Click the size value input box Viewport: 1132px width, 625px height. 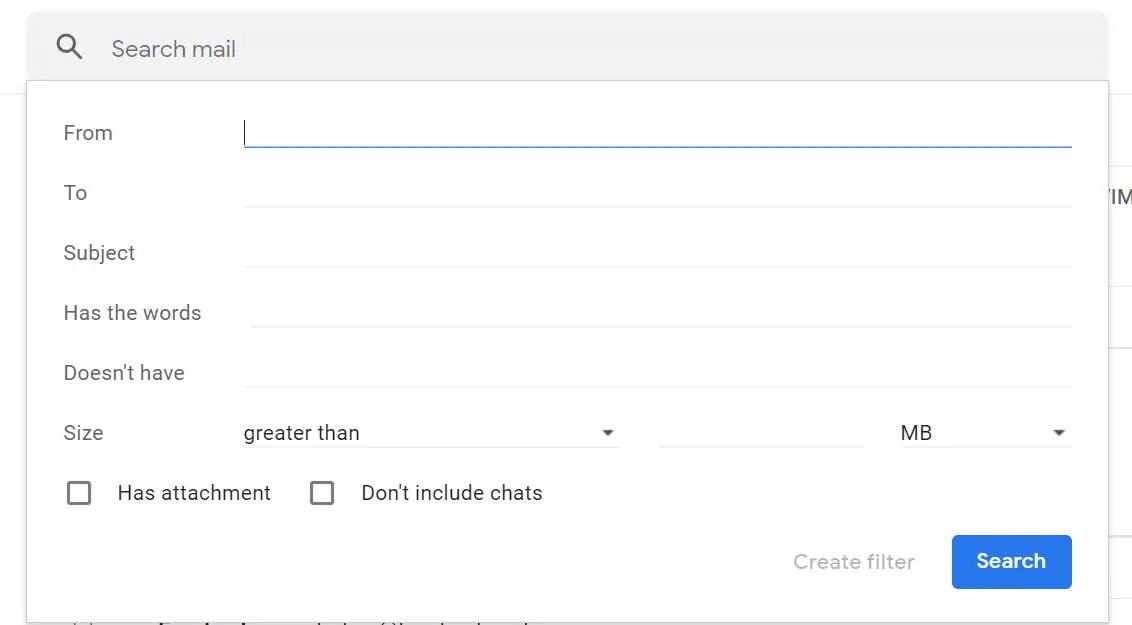[762, 432]
